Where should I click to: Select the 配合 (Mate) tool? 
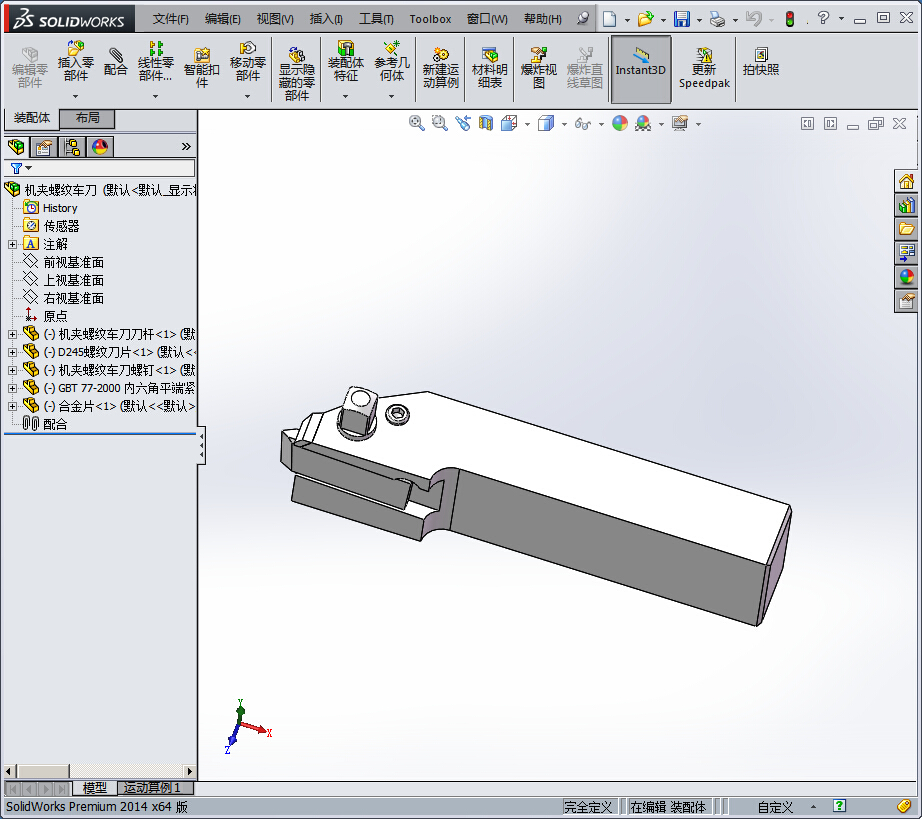115,62
